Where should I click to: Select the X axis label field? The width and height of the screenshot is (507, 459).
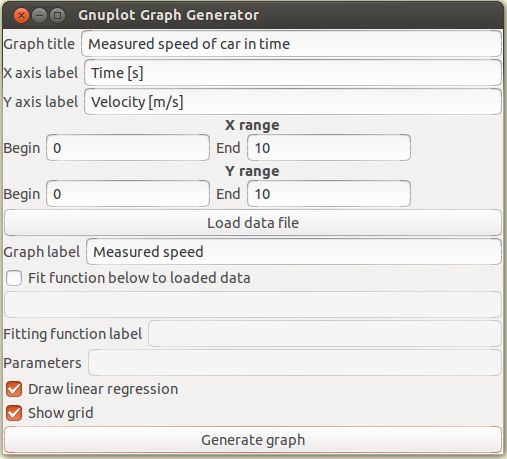[293, 73]
